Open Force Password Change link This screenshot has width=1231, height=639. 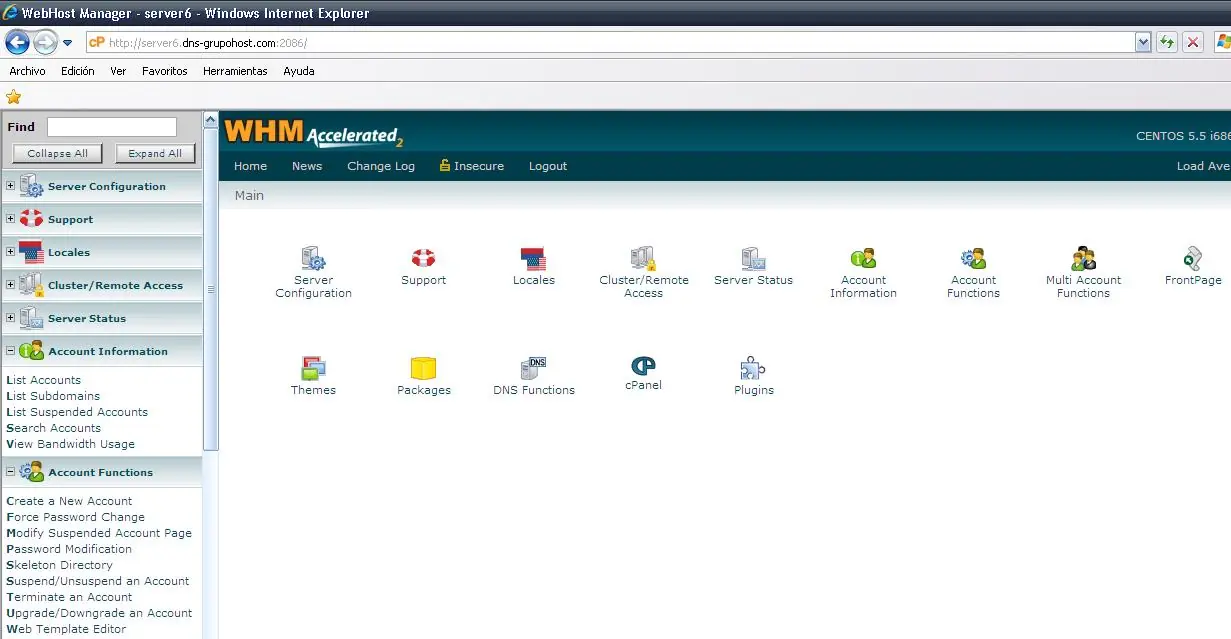75,517
